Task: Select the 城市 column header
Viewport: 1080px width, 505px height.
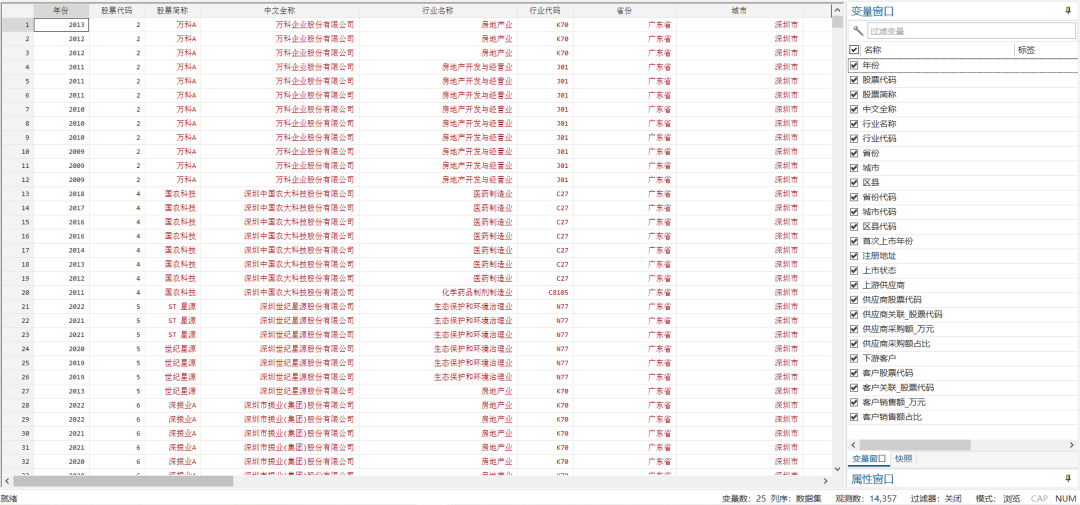Action: pyautogui.click(x=740, y=11)
